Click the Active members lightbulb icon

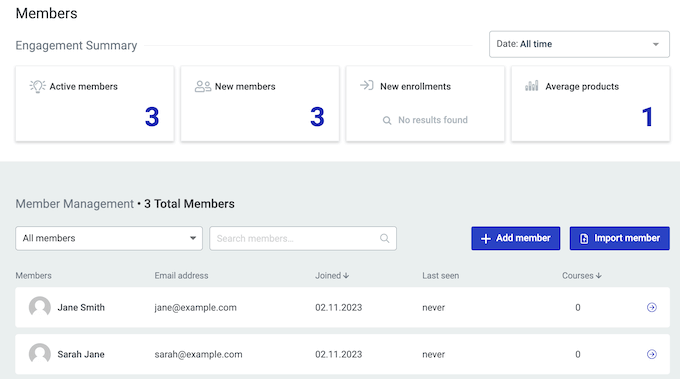37,86
